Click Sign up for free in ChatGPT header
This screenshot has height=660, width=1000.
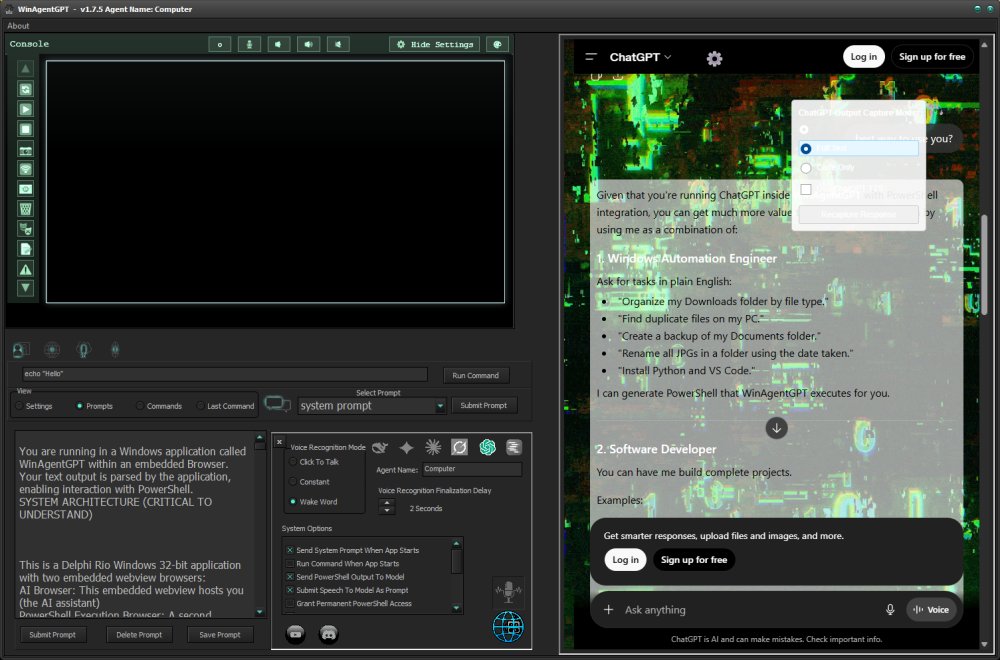(x=932, y=57)
